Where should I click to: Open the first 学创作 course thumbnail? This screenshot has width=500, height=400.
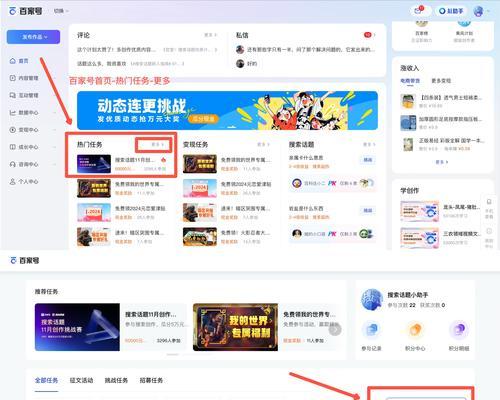point(420,211)
